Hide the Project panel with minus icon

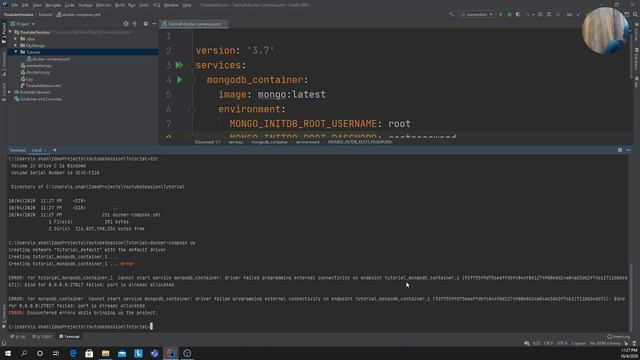(154, 24)
